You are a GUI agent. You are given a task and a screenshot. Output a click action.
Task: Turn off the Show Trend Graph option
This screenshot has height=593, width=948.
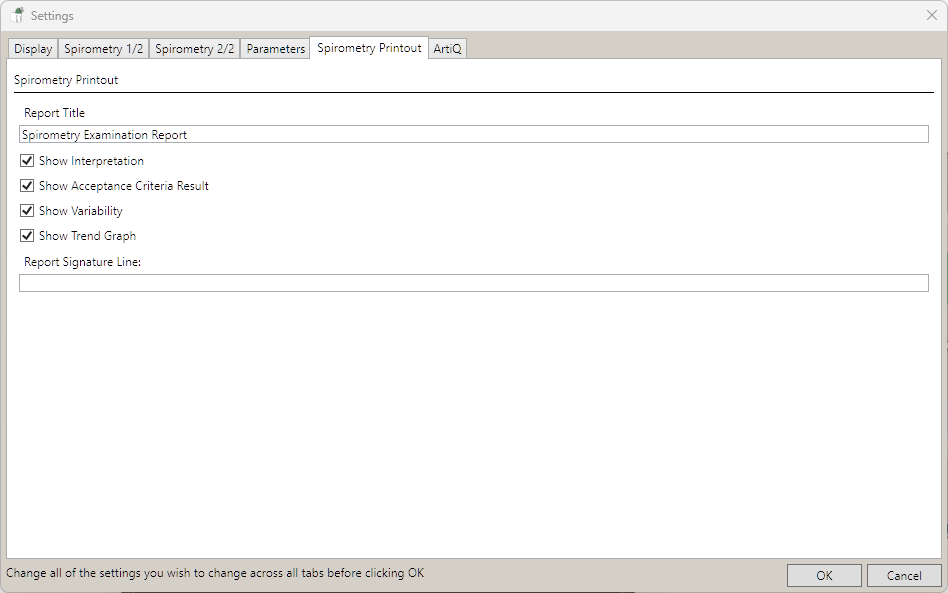(x=27, y=236)
